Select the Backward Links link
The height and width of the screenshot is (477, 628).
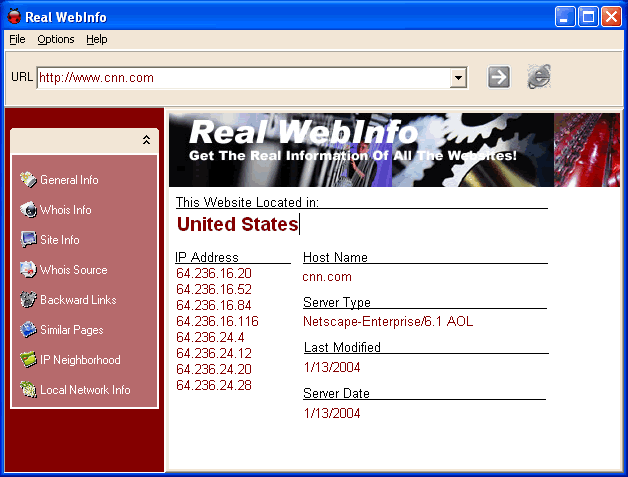point(78,300)
